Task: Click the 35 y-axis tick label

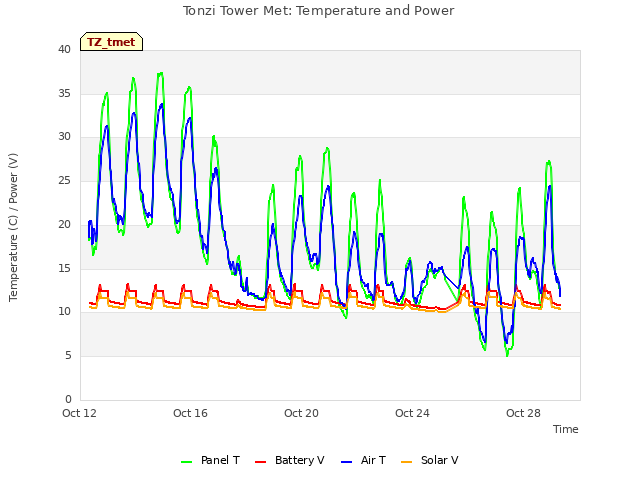Action: pyautogui.click(x=64, y=93)
